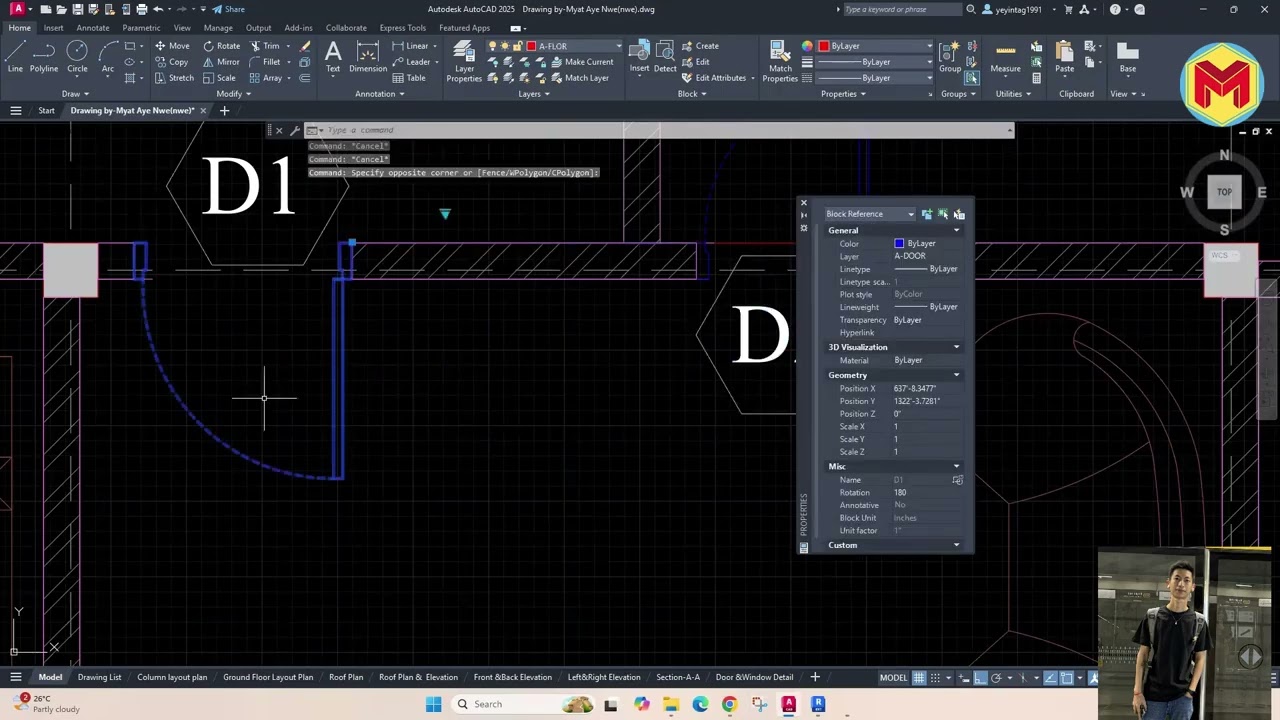The width and height of the screenshot is (1280, 720).
Task: Switch to Ground Floor Layout Plan tab
Action: click(268, 677)
